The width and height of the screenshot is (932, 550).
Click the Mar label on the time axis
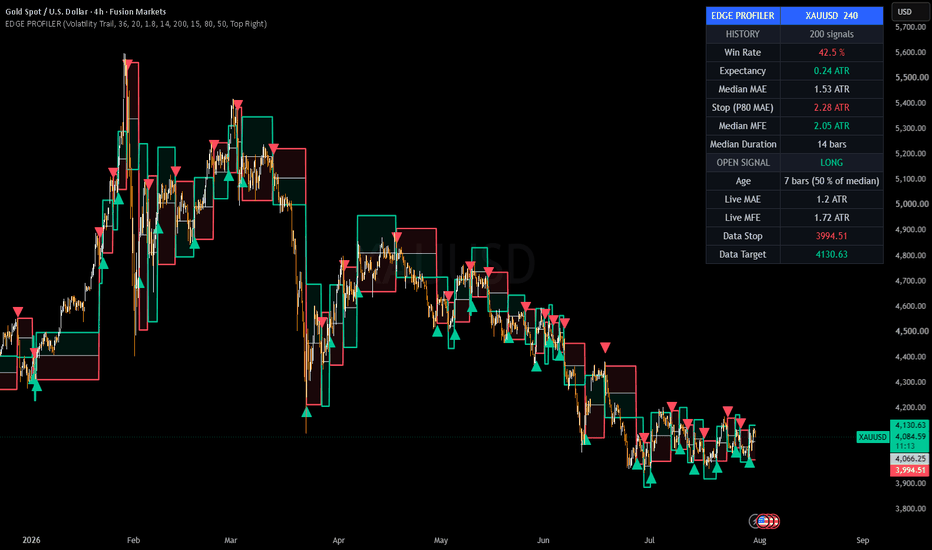231,540
